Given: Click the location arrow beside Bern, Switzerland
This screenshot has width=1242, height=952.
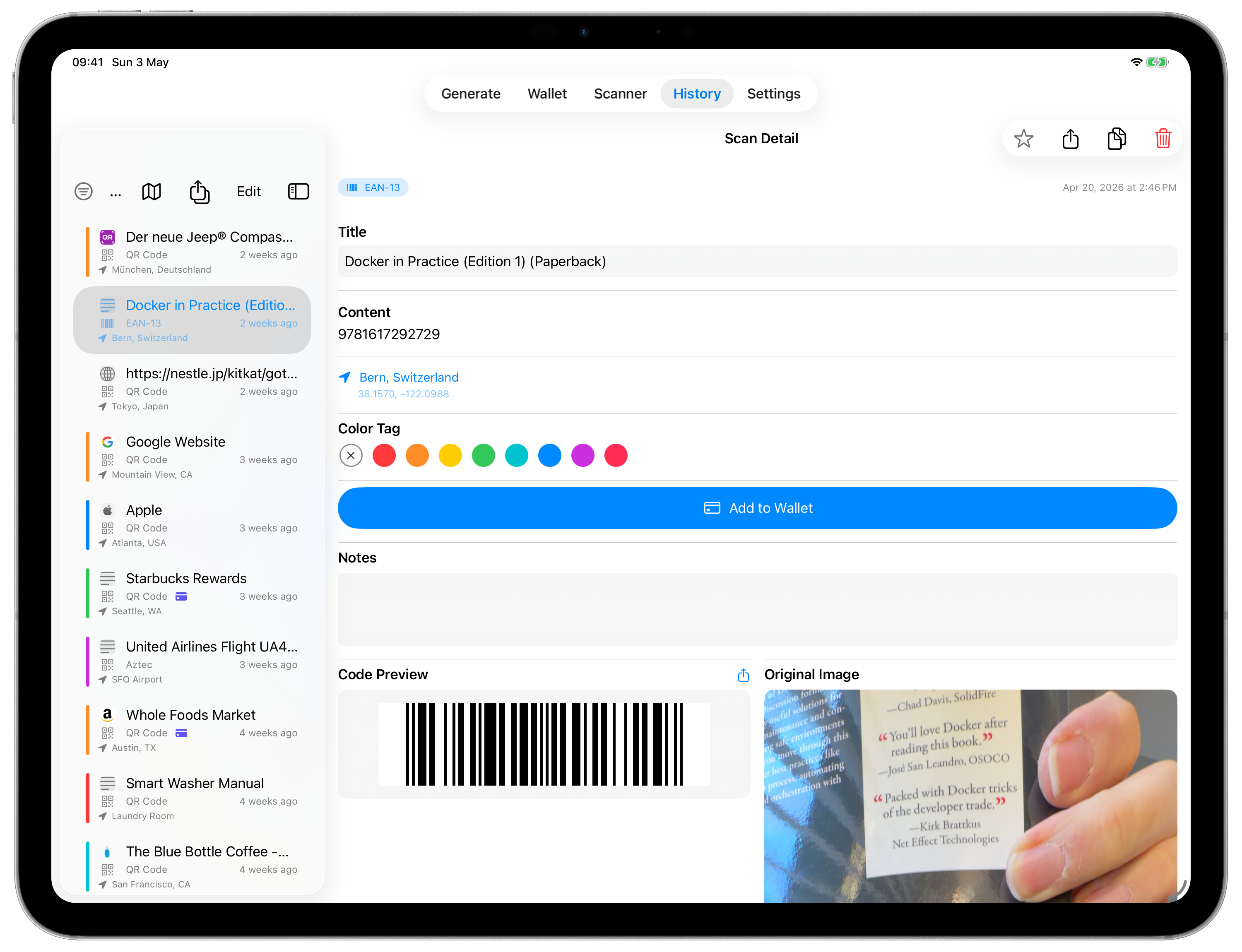Looking at the screenshot, I should pos(344,377).
